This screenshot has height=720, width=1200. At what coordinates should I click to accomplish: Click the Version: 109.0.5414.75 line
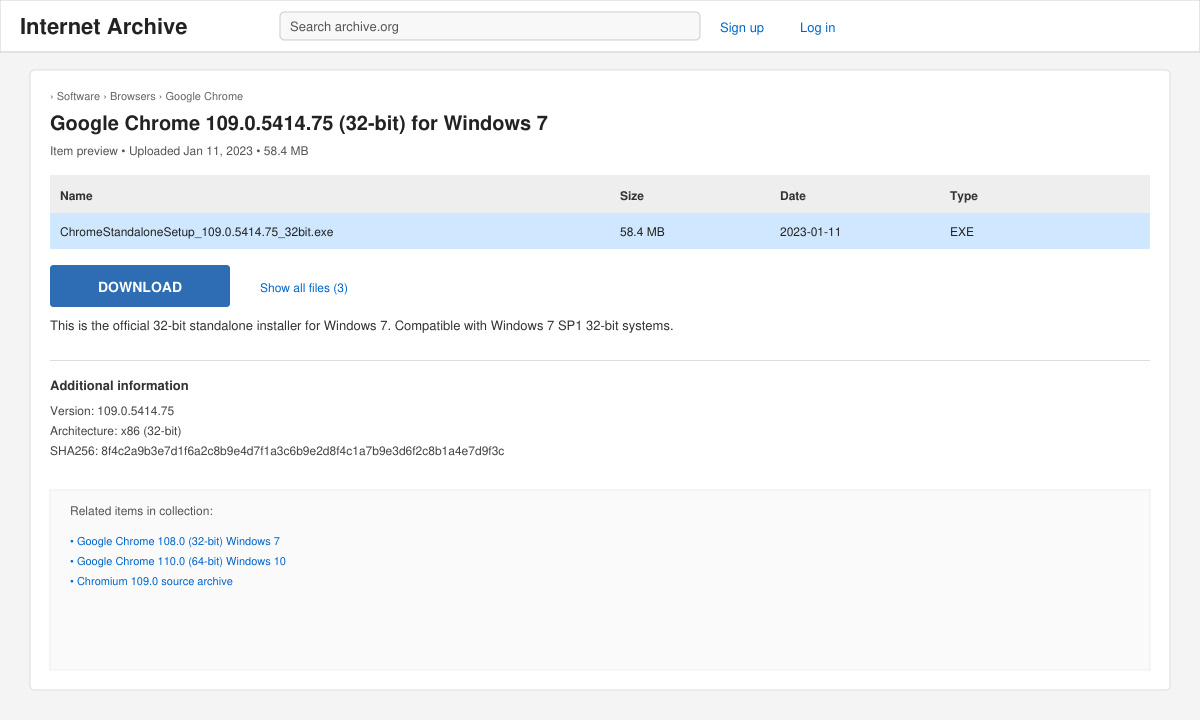[112, 411]
